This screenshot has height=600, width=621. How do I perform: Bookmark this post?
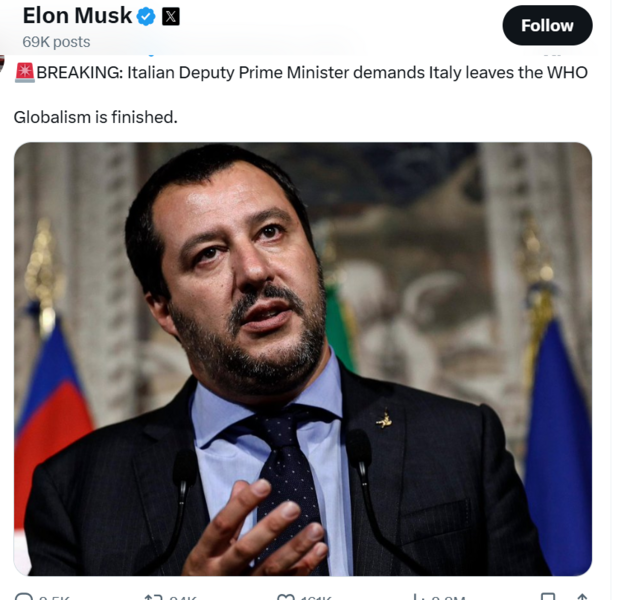[x=548, y=597]
